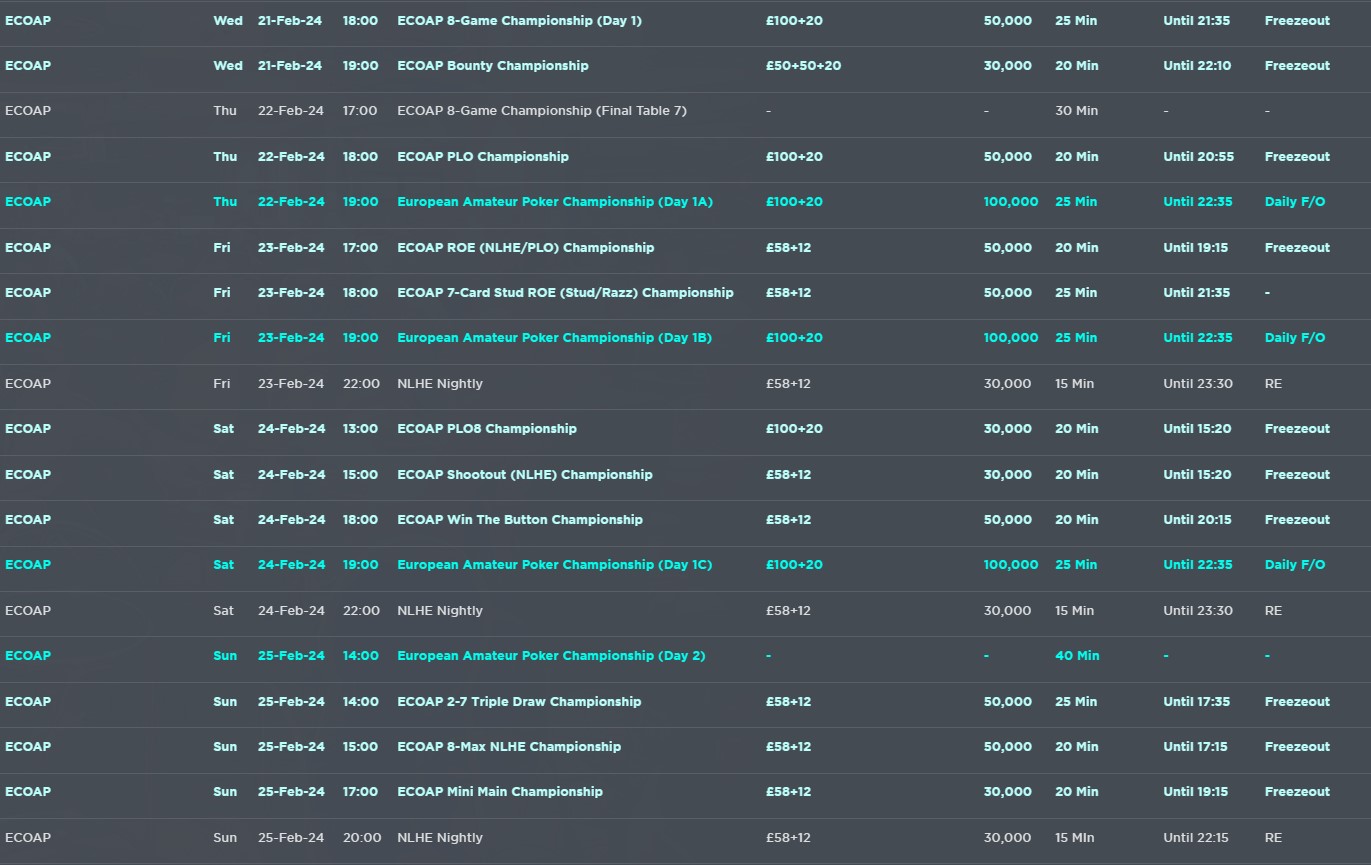Select ECOAP ROE (NLHE/PLO) Championship

click(525, 248)
